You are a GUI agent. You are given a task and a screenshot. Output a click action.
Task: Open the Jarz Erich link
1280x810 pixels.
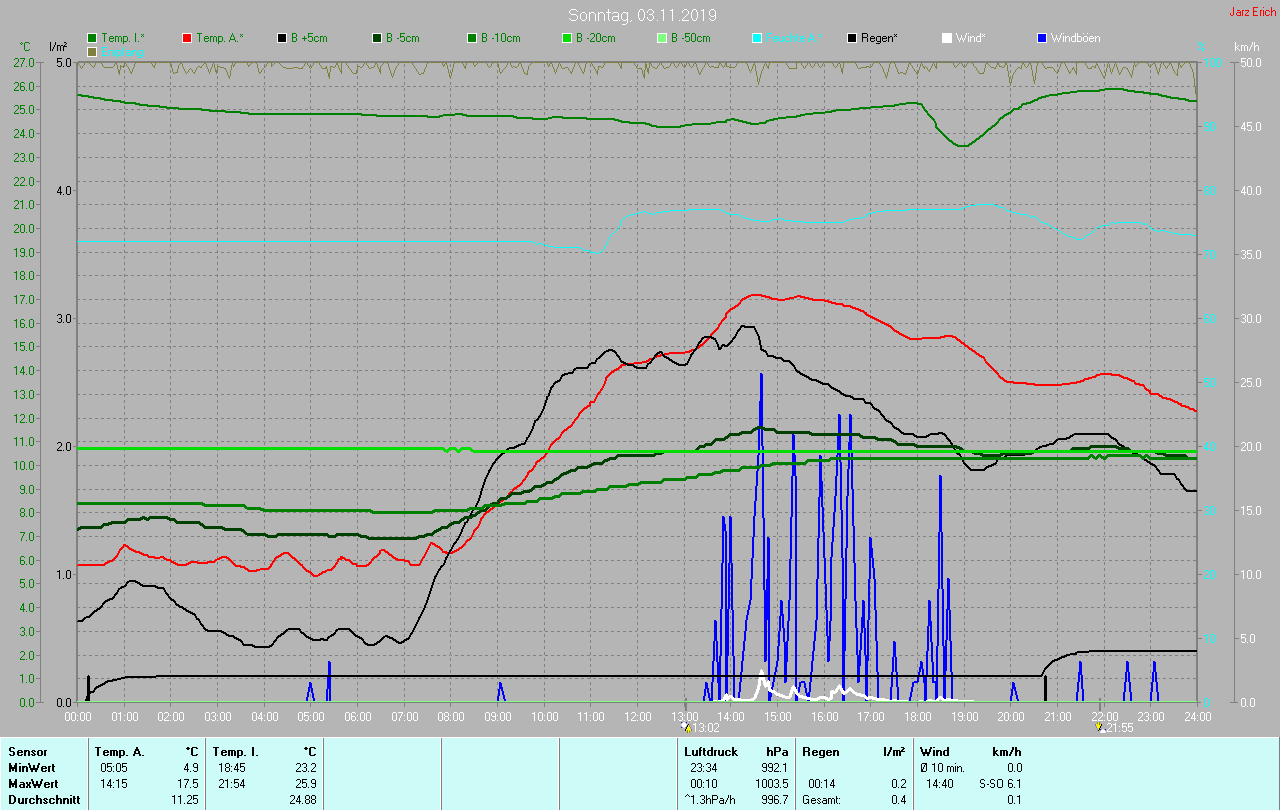[1252, 12]
